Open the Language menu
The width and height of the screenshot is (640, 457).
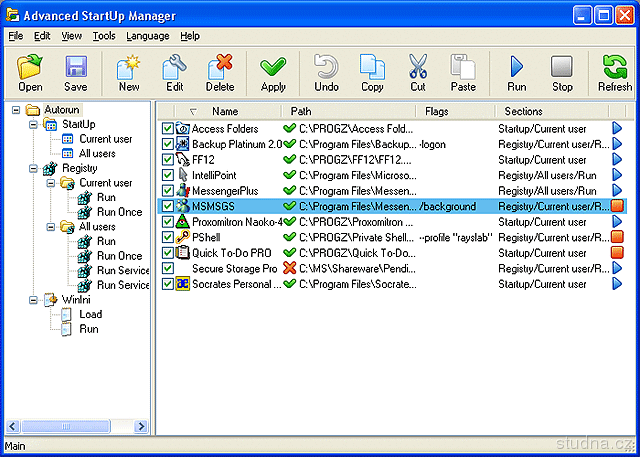(x=147, y=36)
